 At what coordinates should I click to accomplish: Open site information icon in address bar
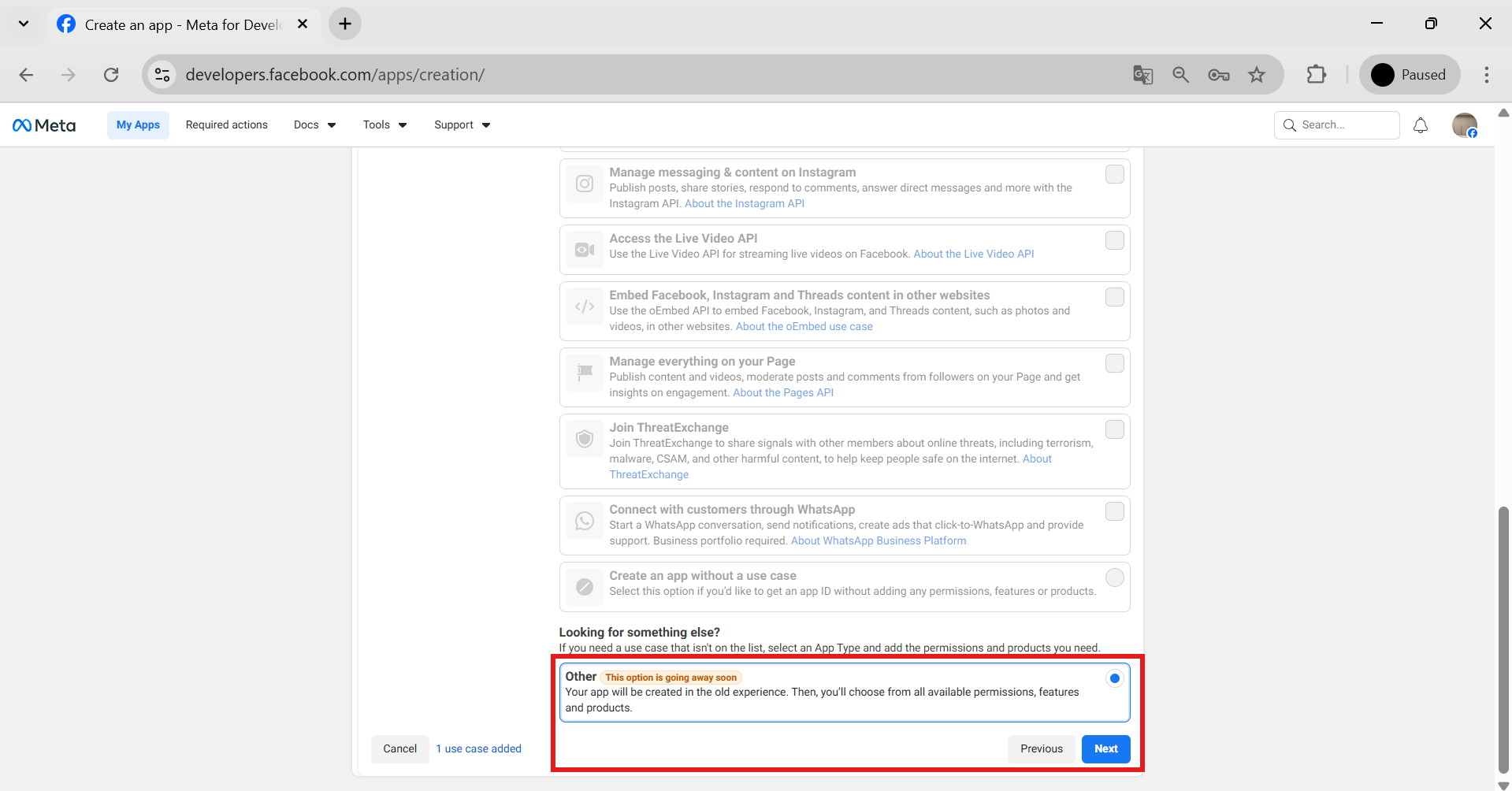(162, 75)
